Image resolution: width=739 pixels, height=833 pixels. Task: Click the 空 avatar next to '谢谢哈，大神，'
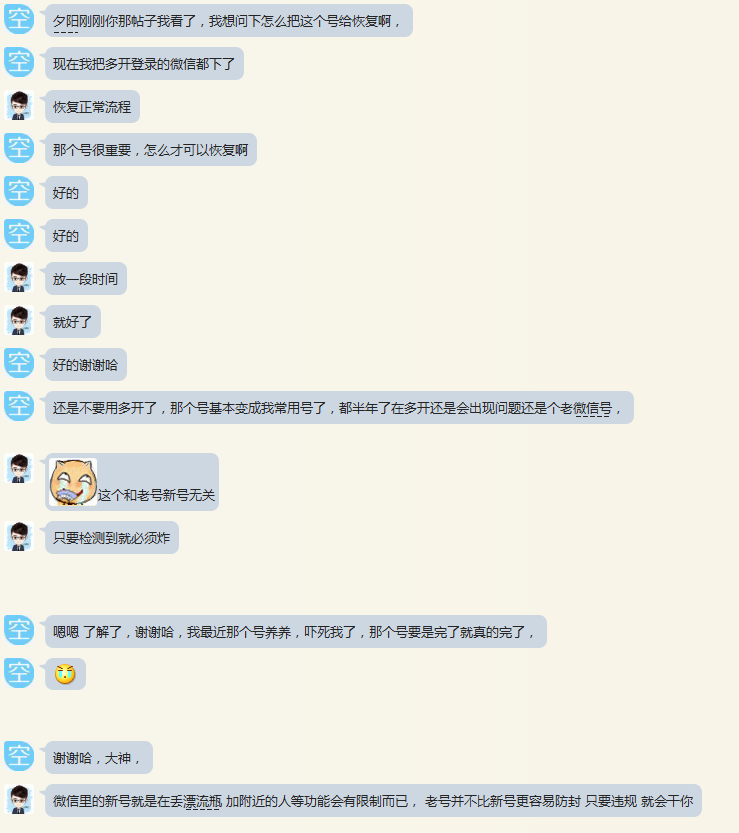(x=19, y=756)
